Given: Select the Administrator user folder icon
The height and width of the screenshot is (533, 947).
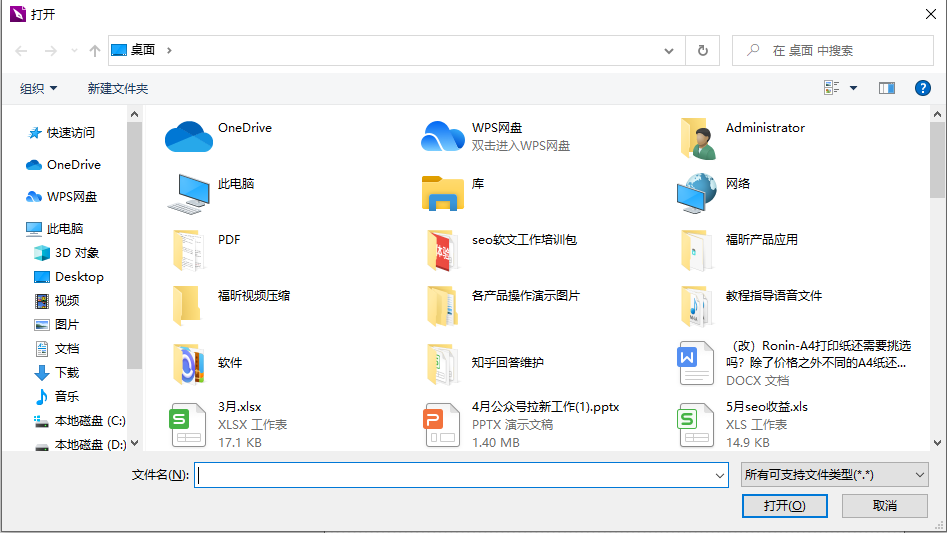Looking at the screenshot, I should pos(698,138).
